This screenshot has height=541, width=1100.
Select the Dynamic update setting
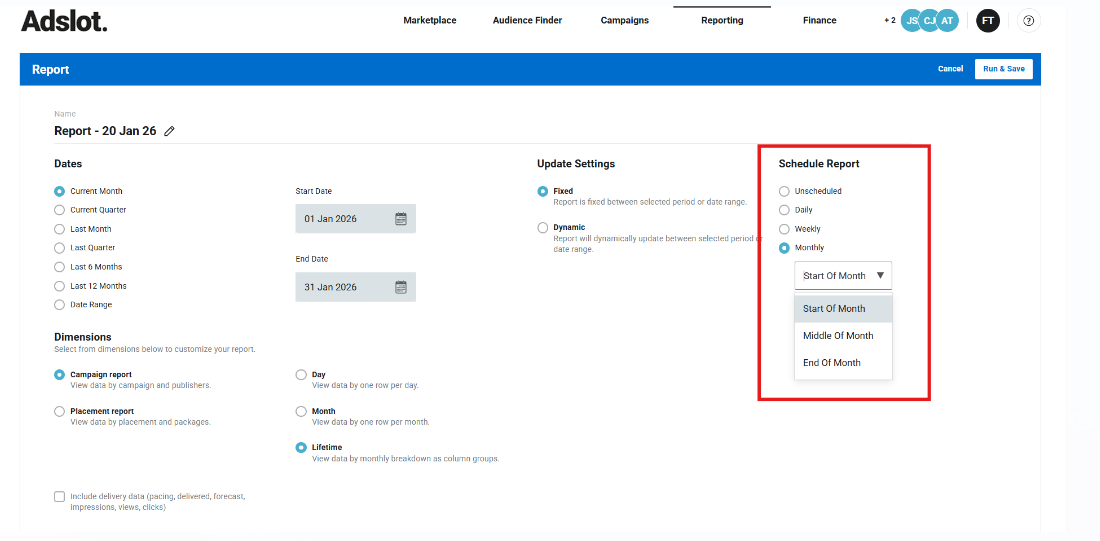pos(543,228)
